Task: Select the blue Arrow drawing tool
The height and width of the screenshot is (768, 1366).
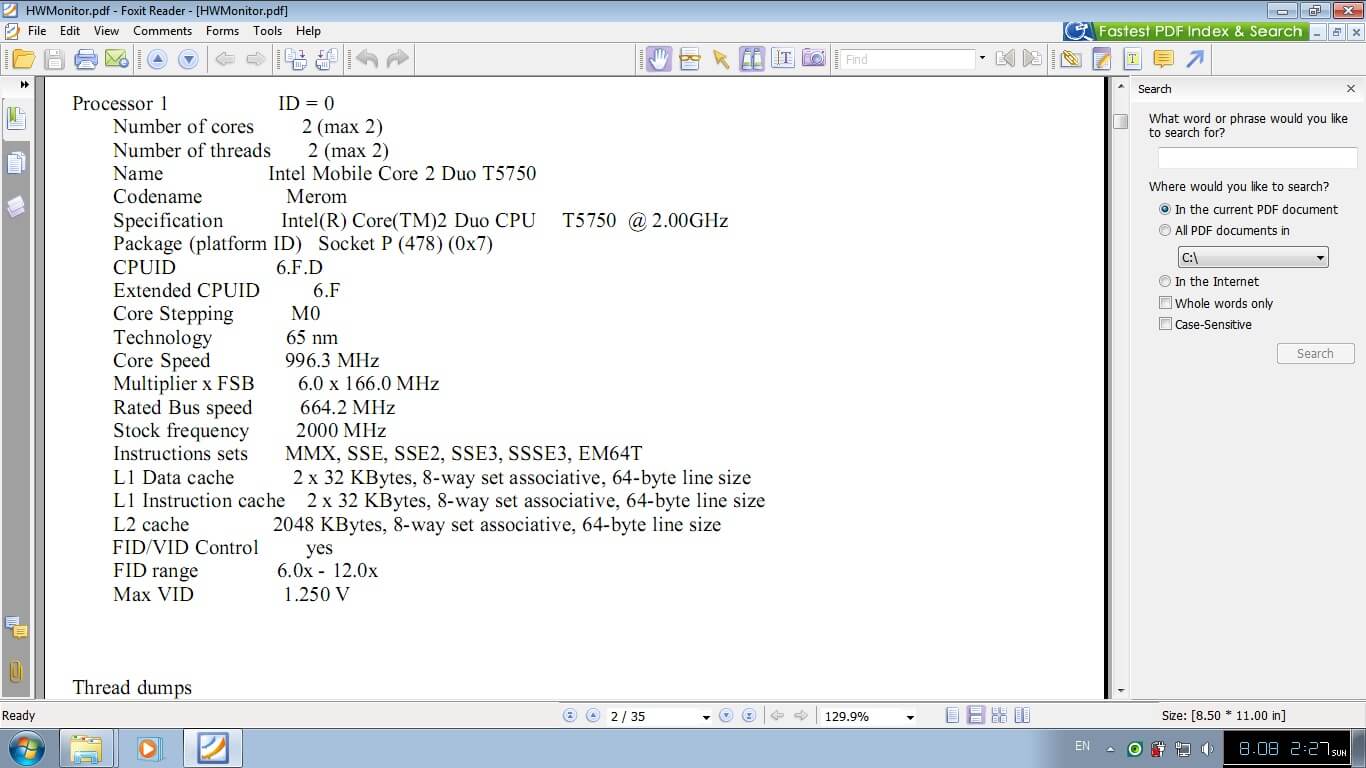Action: coord(1195,59)
